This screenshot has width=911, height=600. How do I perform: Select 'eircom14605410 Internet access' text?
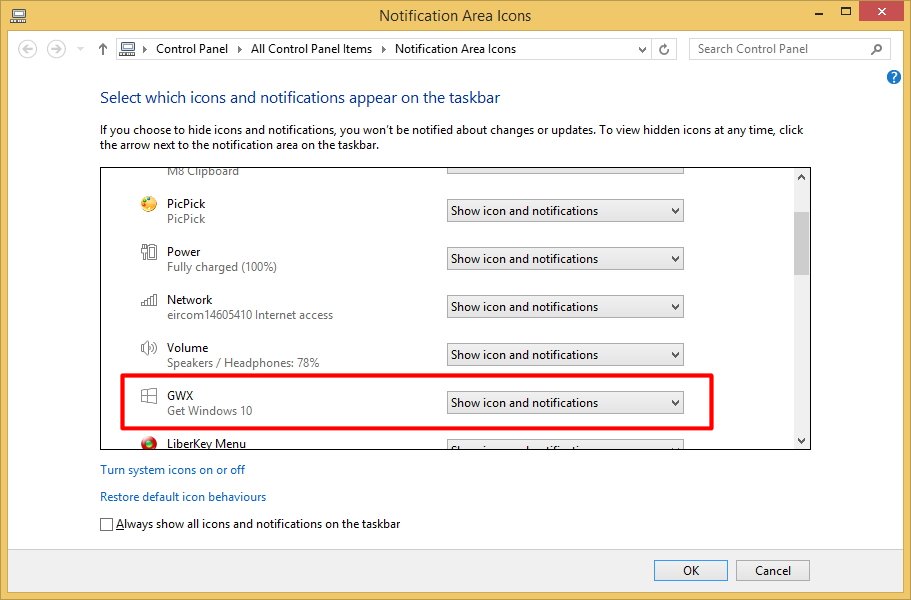tap(250, 315)
